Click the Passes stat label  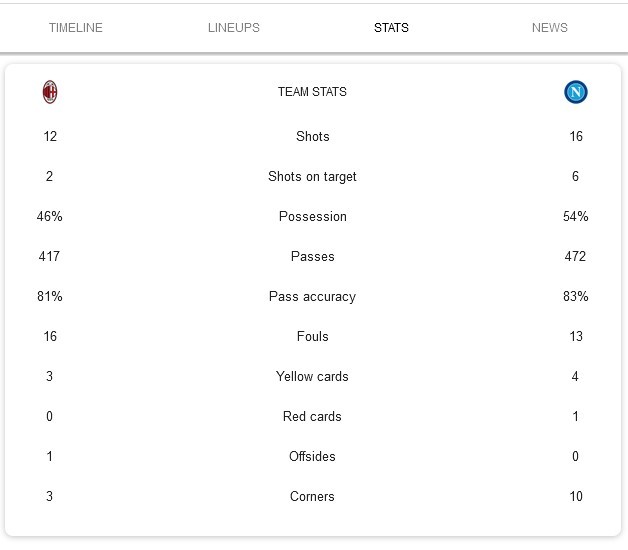click(312, 256)
